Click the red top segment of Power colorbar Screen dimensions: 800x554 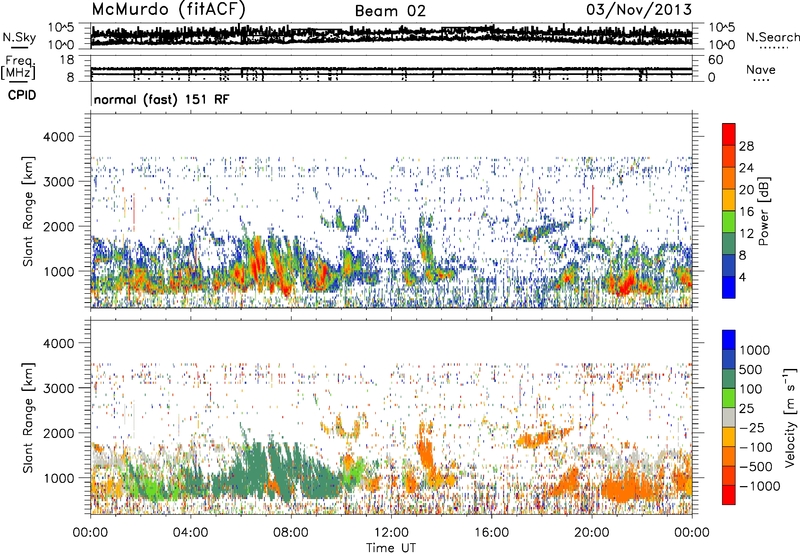pyautogui.click(x=729, y=134)
